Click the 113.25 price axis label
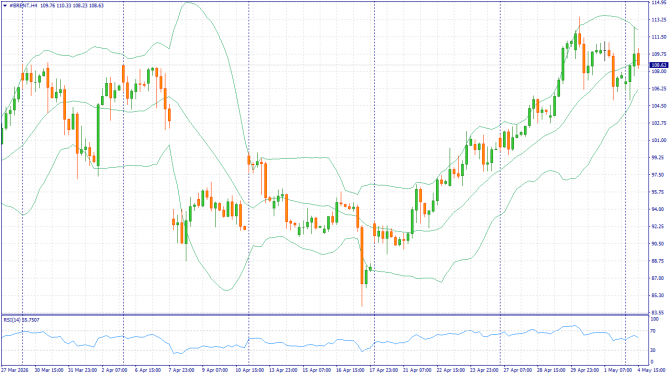 point(659,20)
